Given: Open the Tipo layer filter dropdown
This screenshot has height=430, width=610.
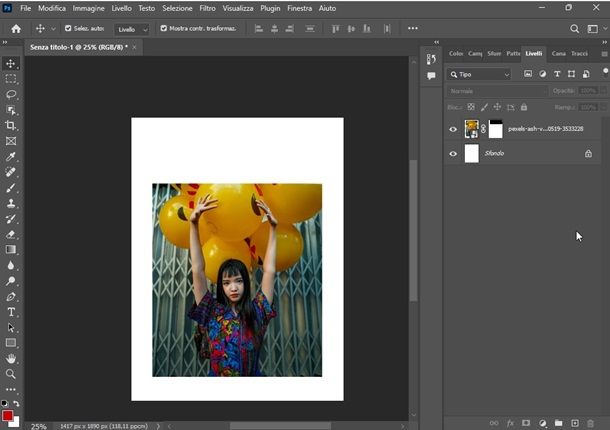Looking at the screenshot, I should pos(479,74).
